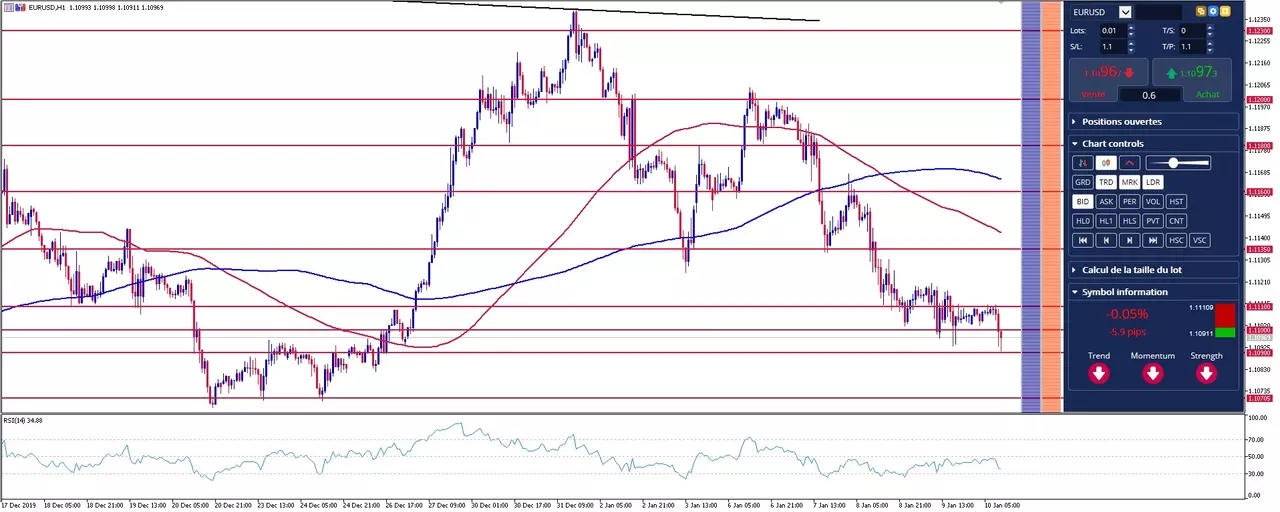Click the chart zoom slider
The image size is (1280, 512).
click(x=1178, y=163)
